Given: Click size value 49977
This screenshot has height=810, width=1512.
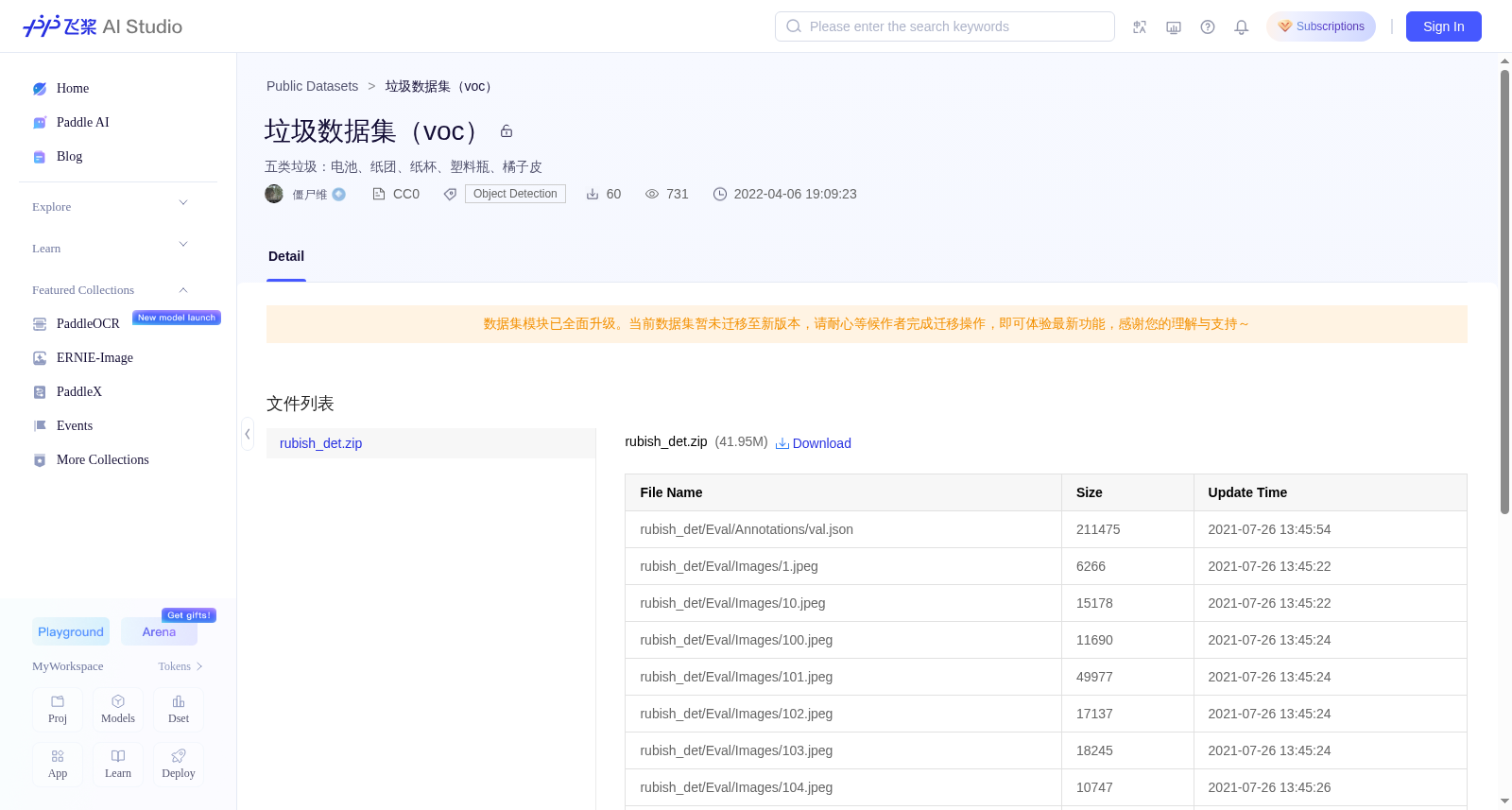Looking at the screenshot, I should tap(1094, 677).
